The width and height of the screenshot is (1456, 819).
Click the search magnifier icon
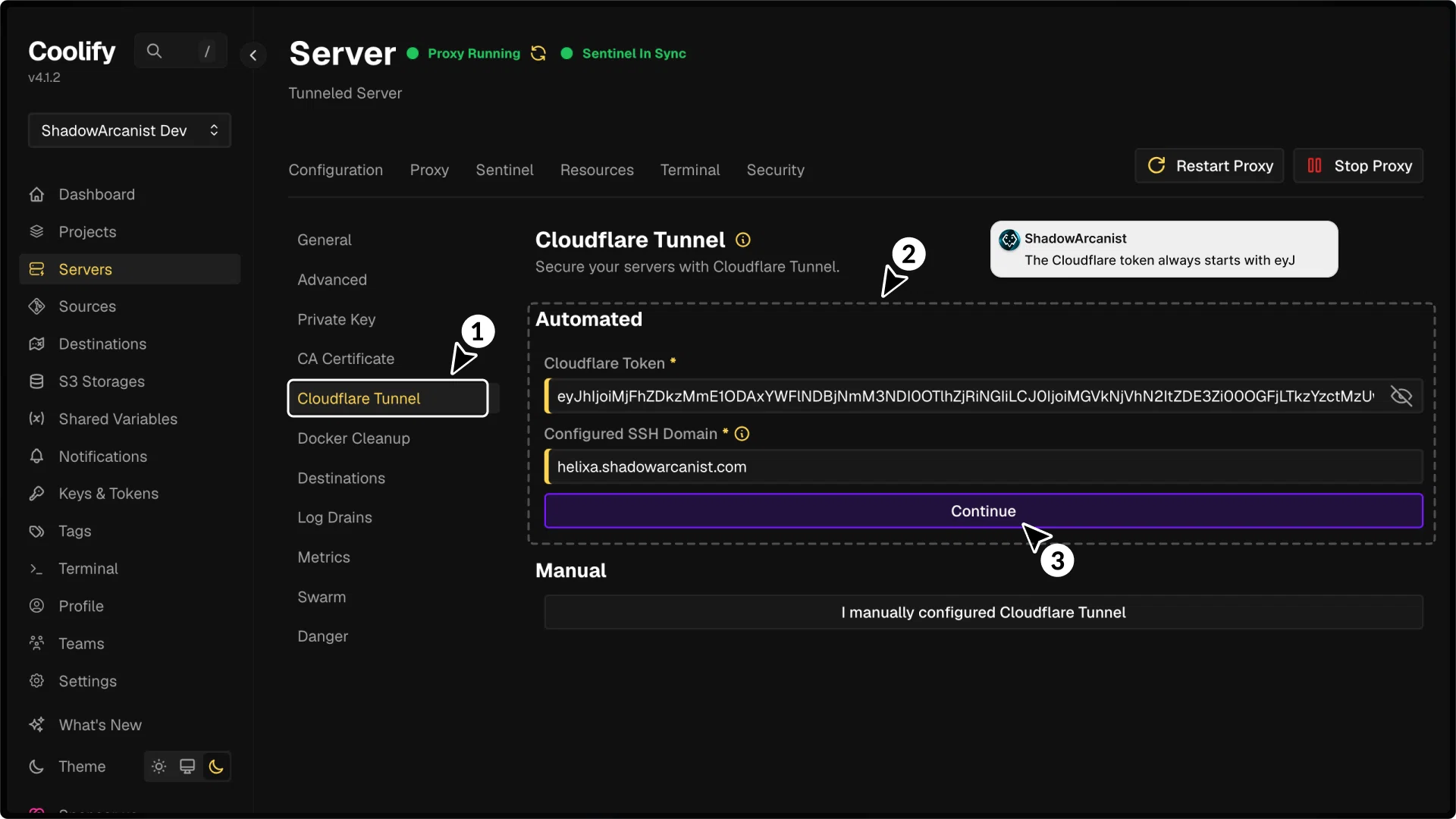pos(154,51)
